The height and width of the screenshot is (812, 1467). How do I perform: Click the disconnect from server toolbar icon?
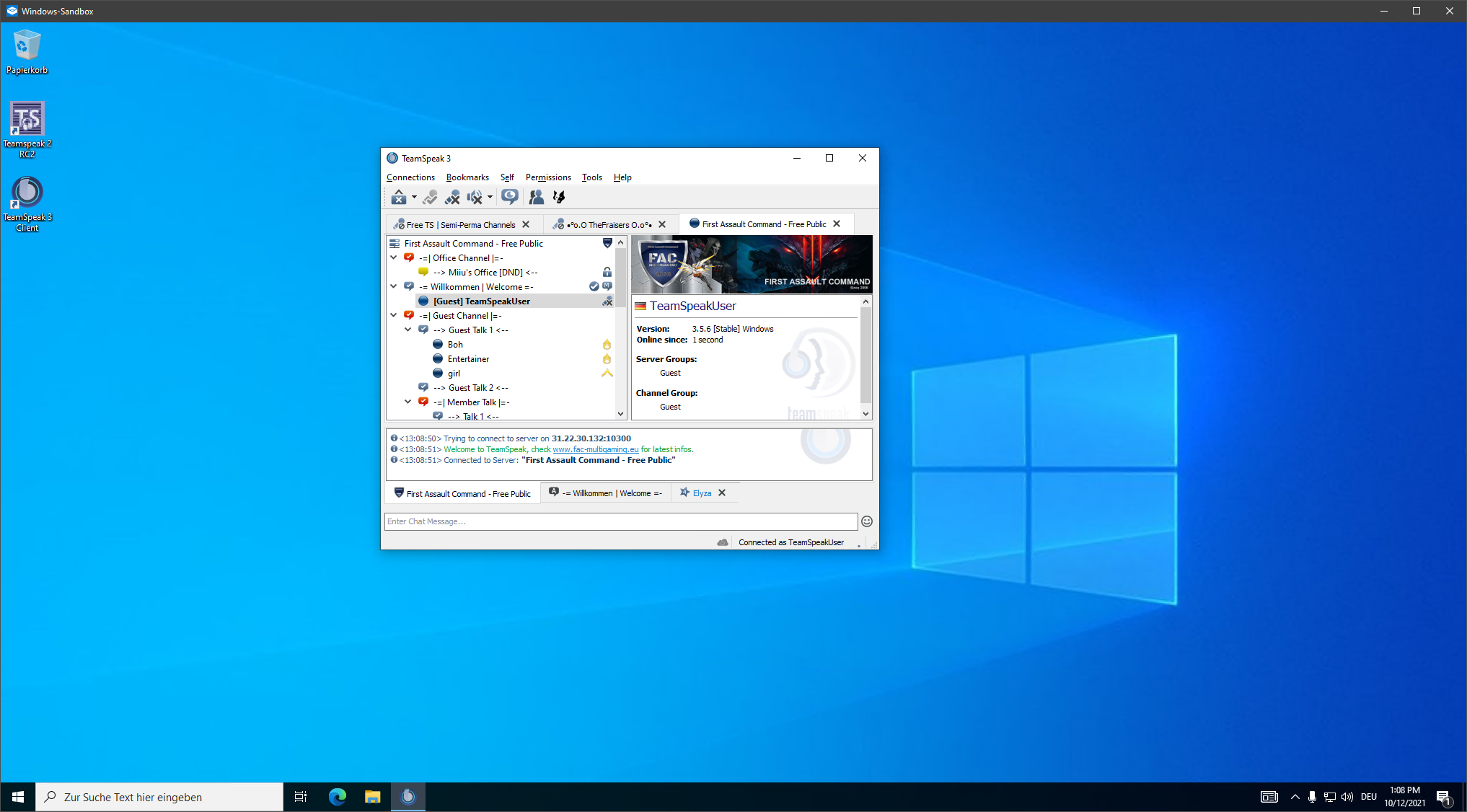point(398,197)
